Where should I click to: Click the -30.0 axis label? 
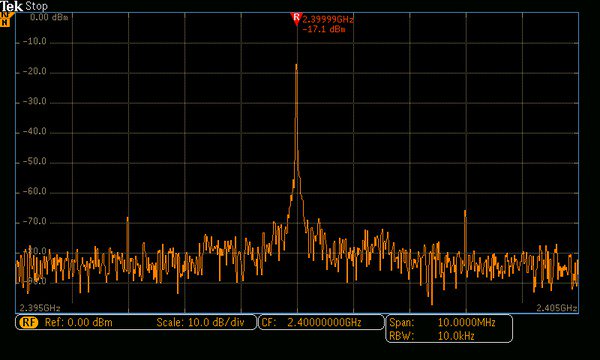click(x=34, y=101)
